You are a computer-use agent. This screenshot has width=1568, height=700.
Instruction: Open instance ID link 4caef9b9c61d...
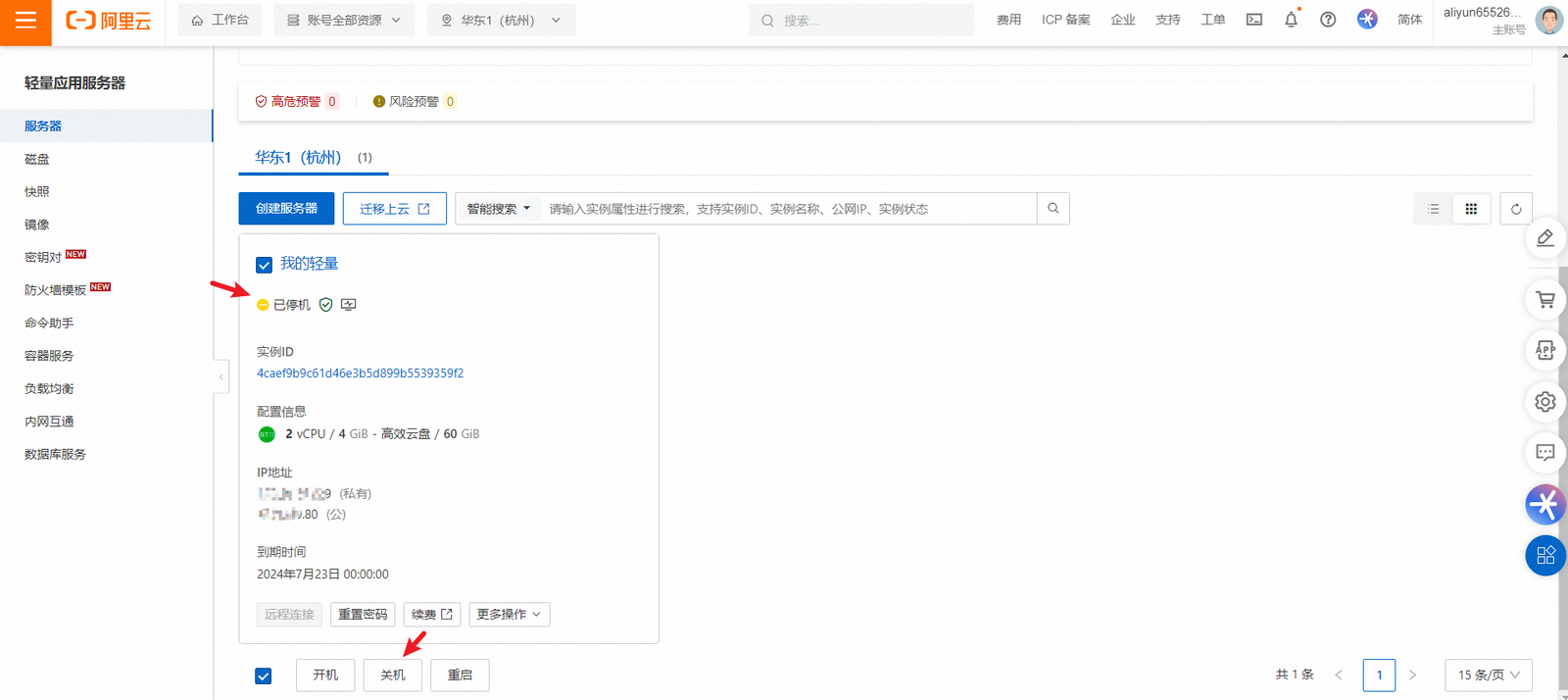pyautogui.click(x=361, y=374)
